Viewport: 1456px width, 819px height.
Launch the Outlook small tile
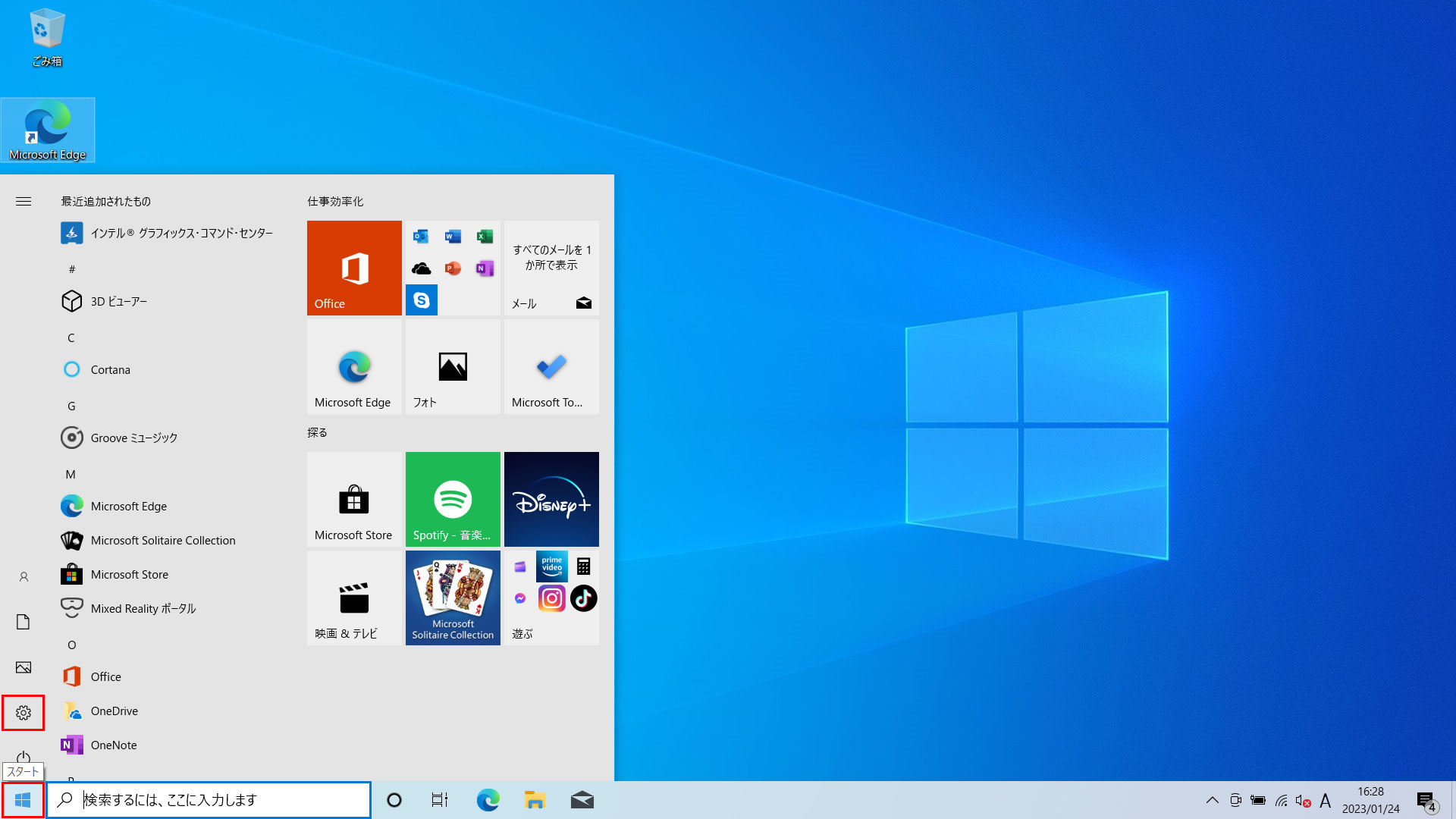point(421,237)
